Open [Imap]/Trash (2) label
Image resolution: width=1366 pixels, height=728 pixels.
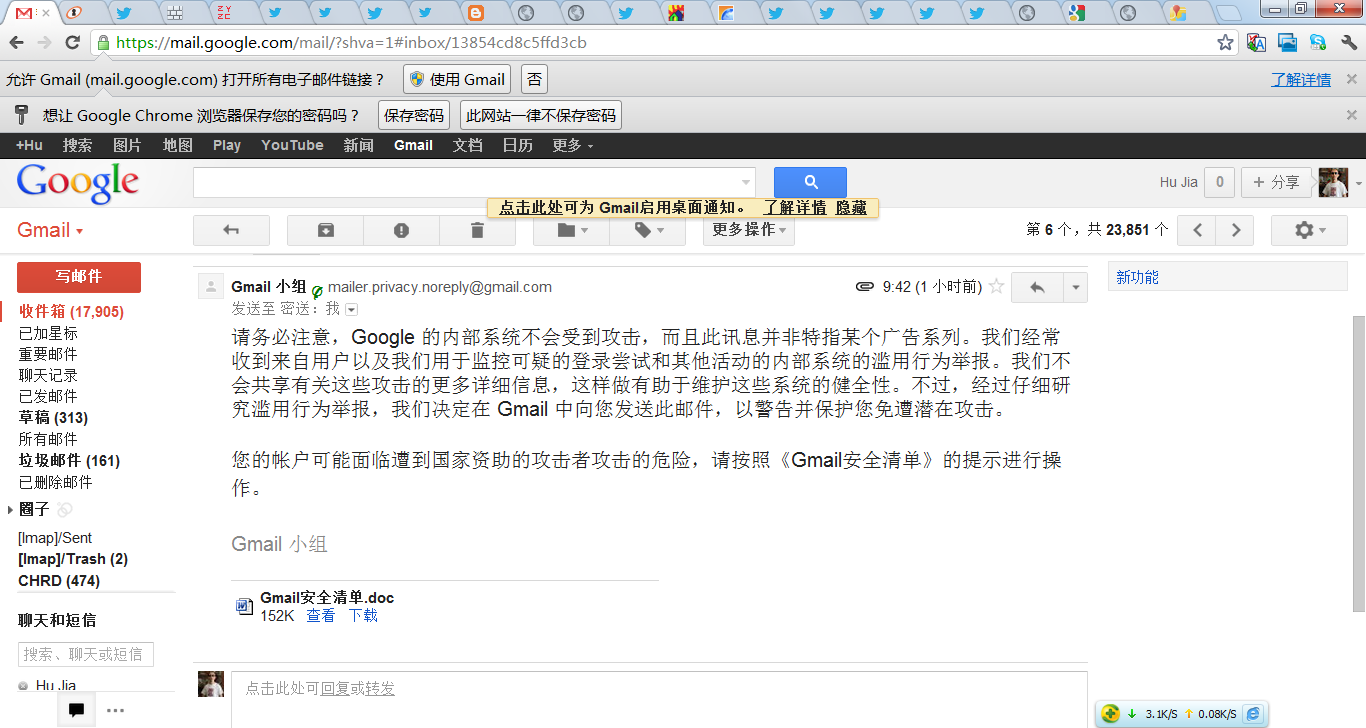pos(73,559)
